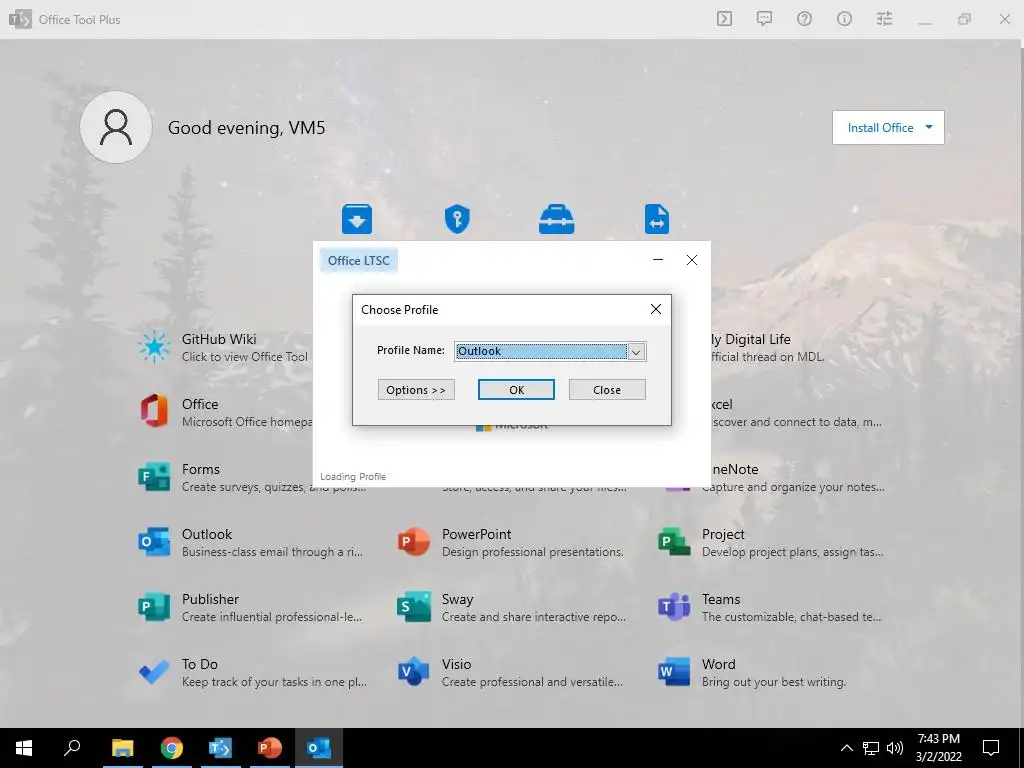1024x768 pixels.
Task: Click the Sway icon
Action: (414, 607)
